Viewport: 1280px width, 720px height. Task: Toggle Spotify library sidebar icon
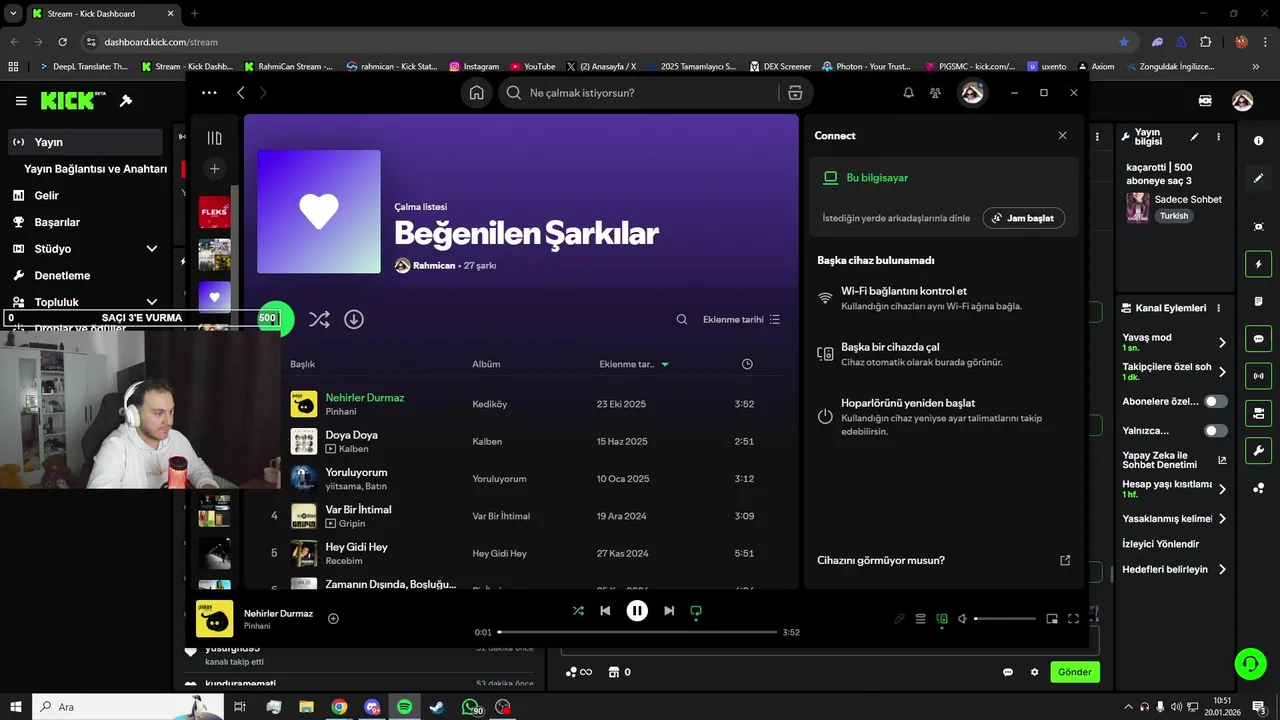[214, 138]
